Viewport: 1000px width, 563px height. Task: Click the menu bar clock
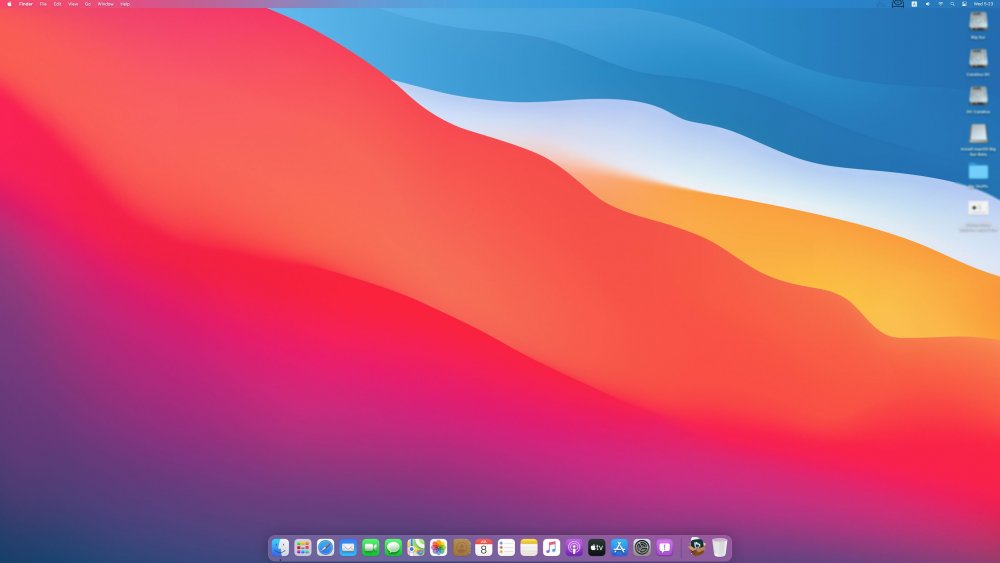click(x=983, y=4)
